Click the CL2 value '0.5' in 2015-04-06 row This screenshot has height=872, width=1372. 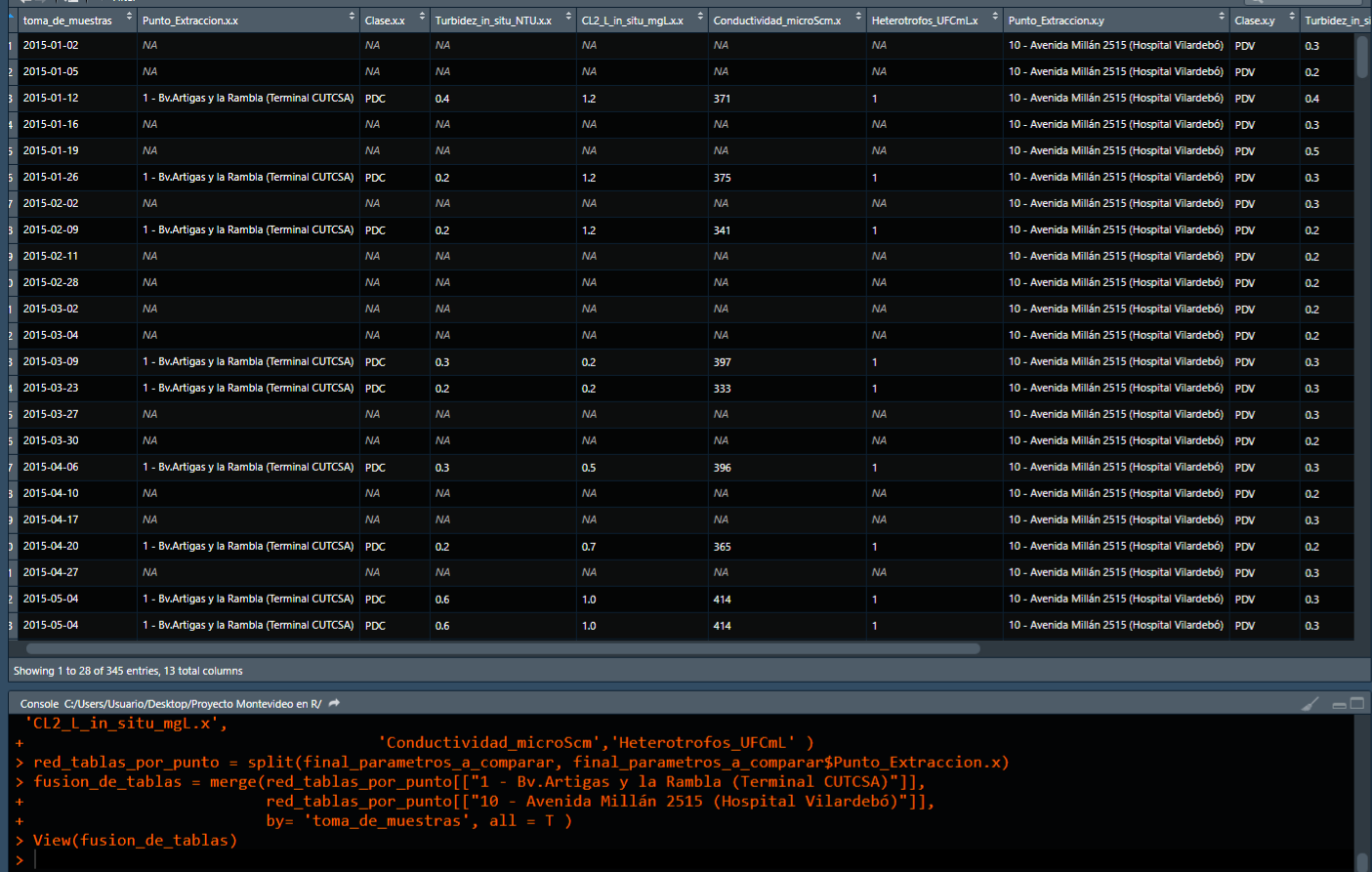point(589,468)
